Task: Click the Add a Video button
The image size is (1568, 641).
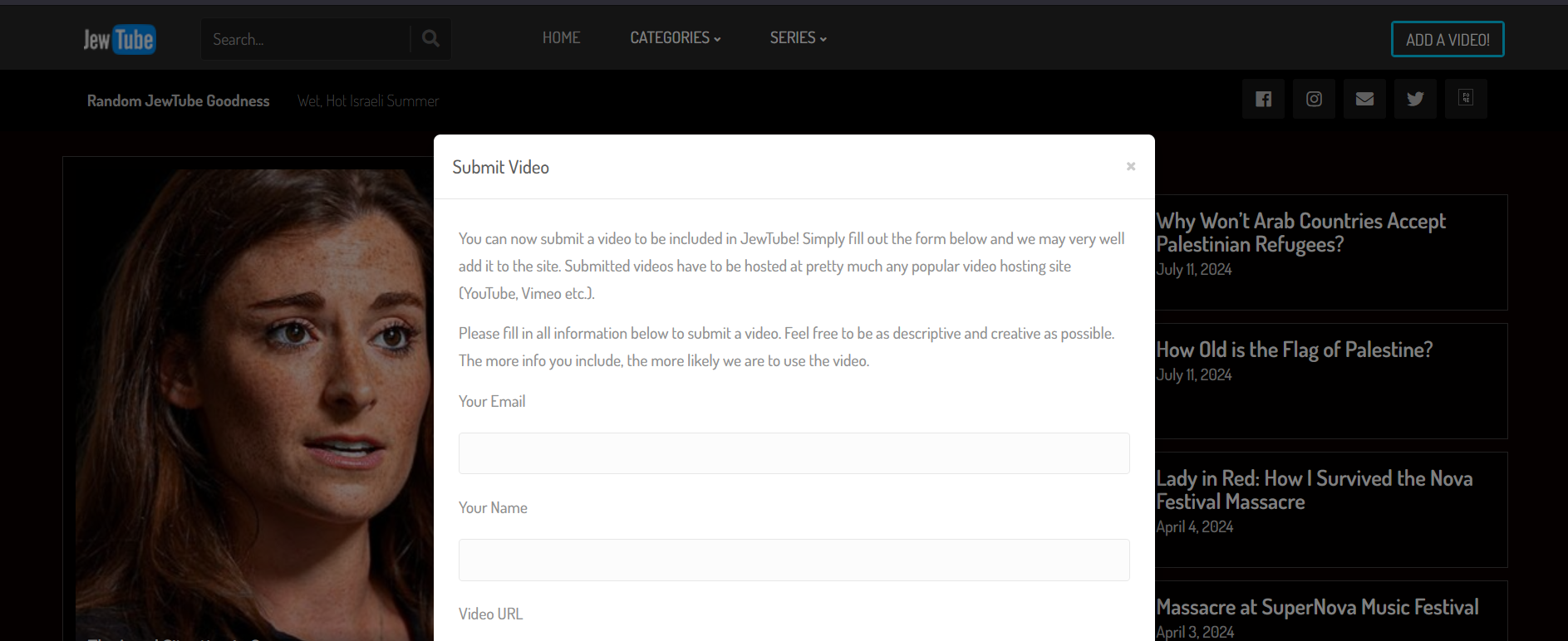Action: [x=1448, y=39]
